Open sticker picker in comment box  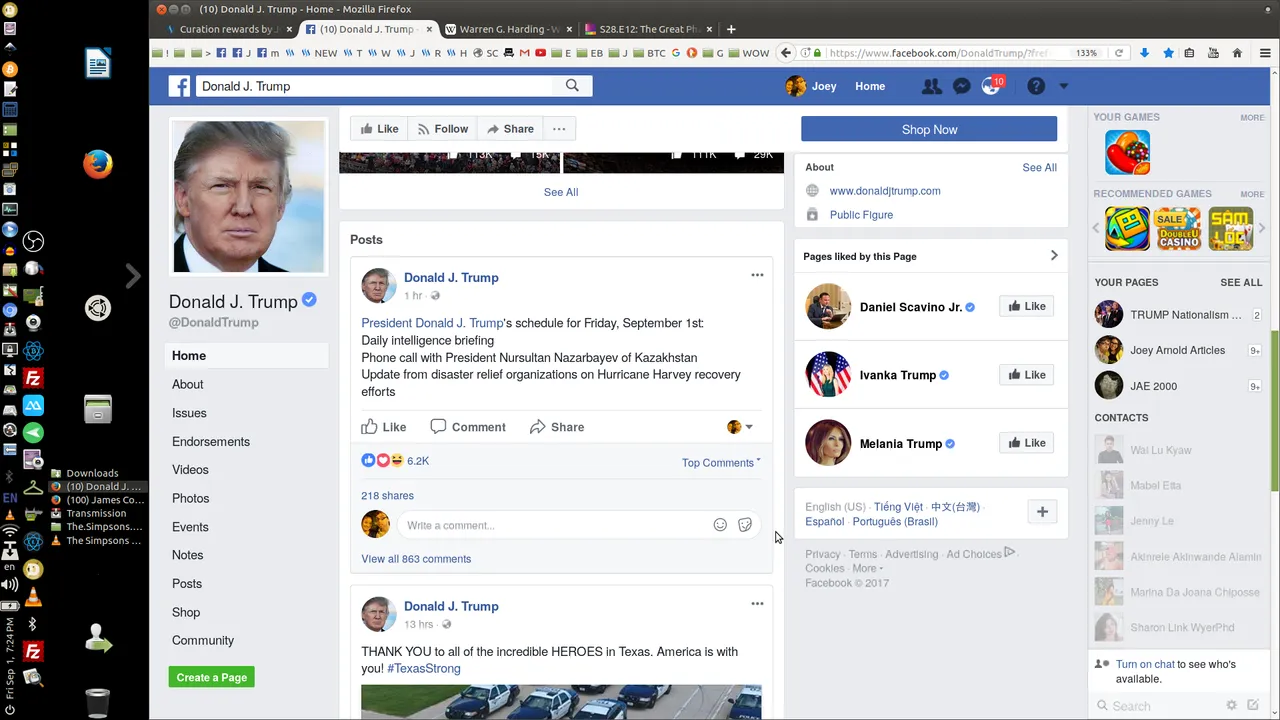pos(745,525)
